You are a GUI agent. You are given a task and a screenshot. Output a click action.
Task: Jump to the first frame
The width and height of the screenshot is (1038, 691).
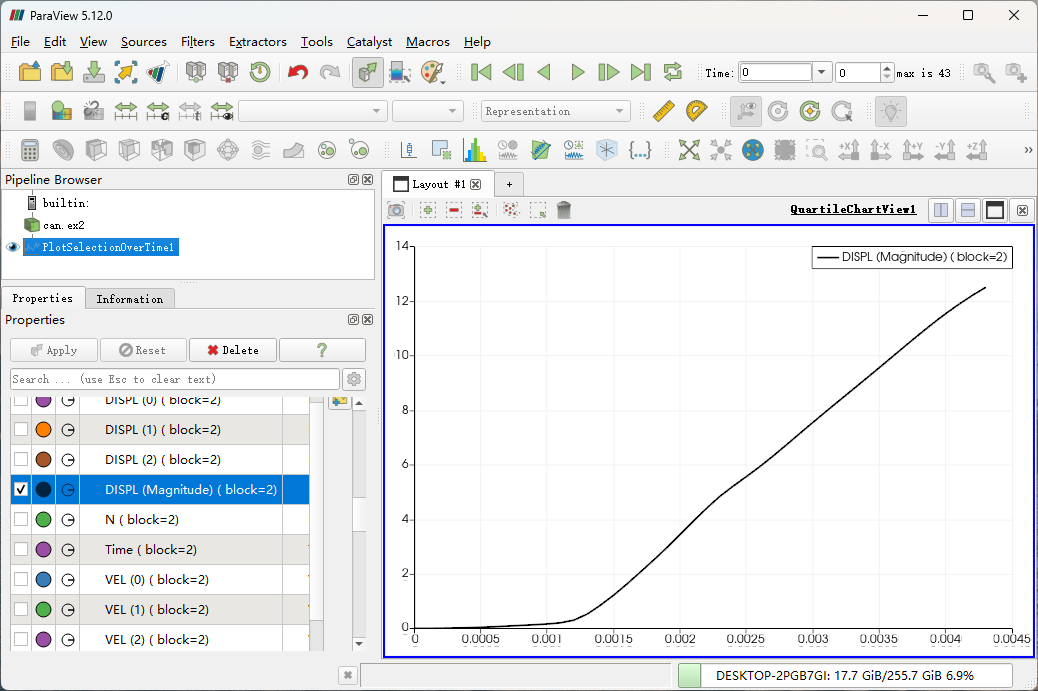pos(481,72)
